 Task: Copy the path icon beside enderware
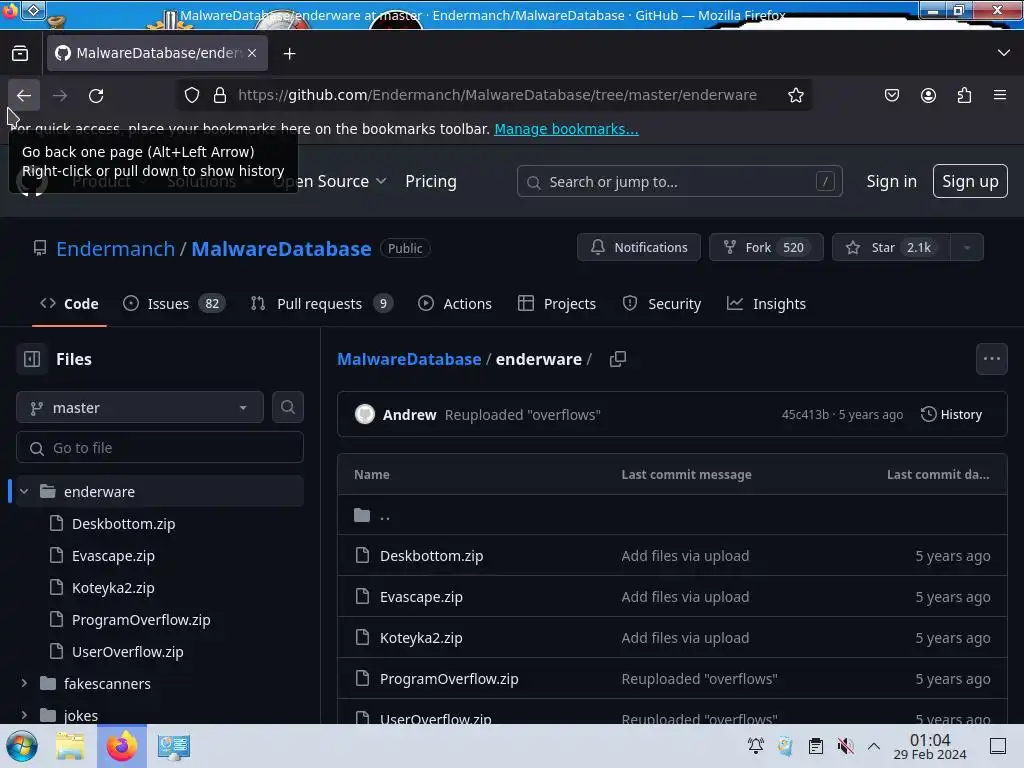(617, 359)
